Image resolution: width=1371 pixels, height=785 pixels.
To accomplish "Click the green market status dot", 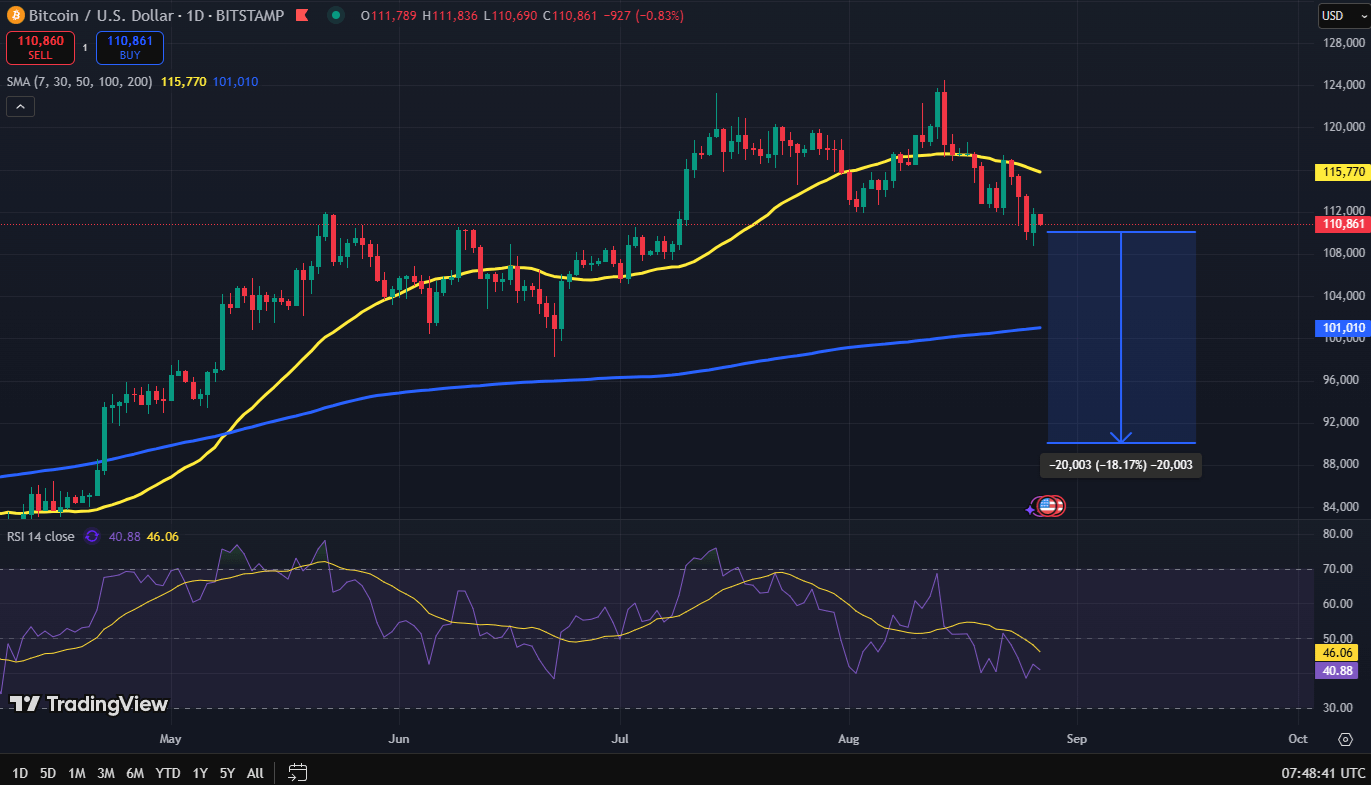I will point(335,16).
